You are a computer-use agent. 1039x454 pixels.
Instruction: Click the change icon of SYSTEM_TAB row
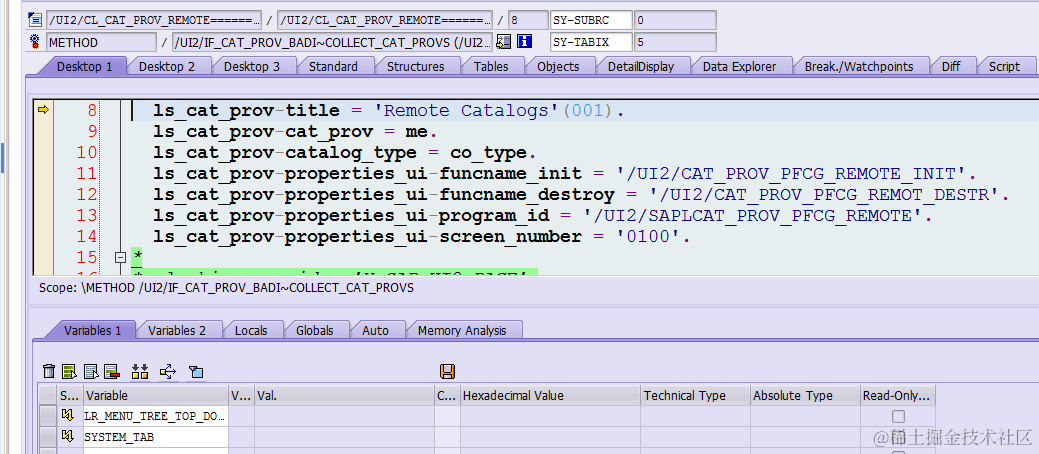tap(68, 436)
